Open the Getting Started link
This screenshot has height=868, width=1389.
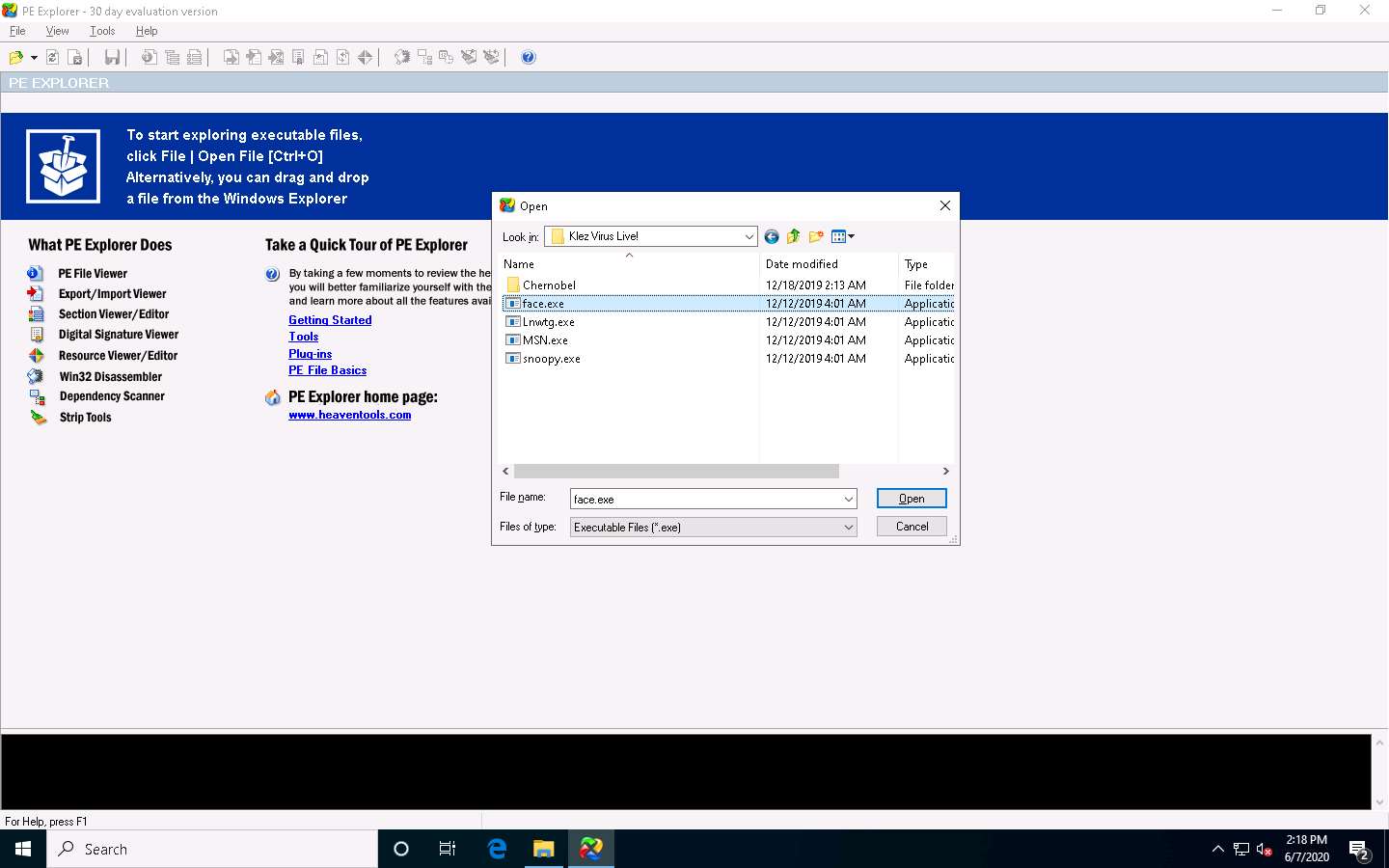pos(330,320)
